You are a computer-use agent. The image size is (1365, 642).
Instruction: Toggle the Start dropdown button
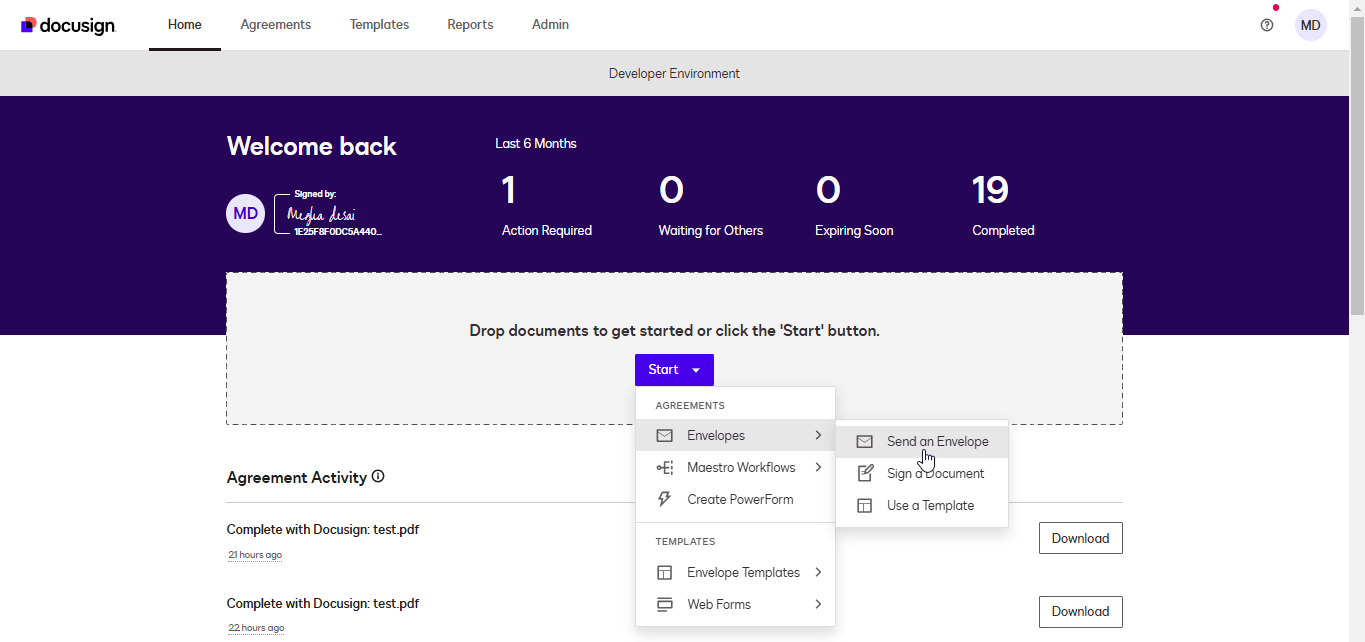tap(674, 370)
